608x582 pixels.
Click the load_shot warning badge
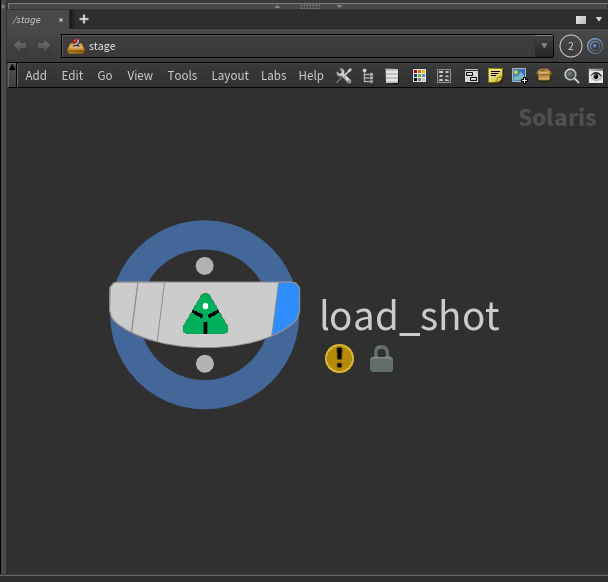(x=339, y=358)
